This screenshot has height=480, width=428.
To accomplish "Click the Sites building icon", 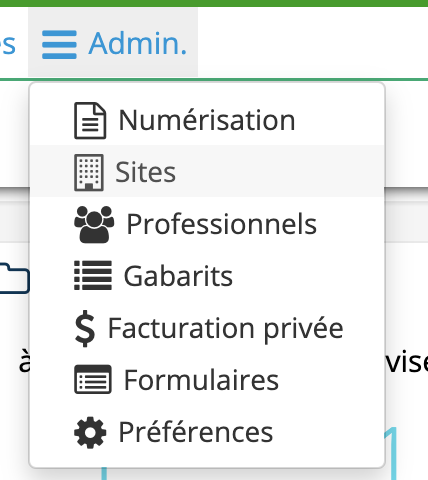I will coord(89,172).
